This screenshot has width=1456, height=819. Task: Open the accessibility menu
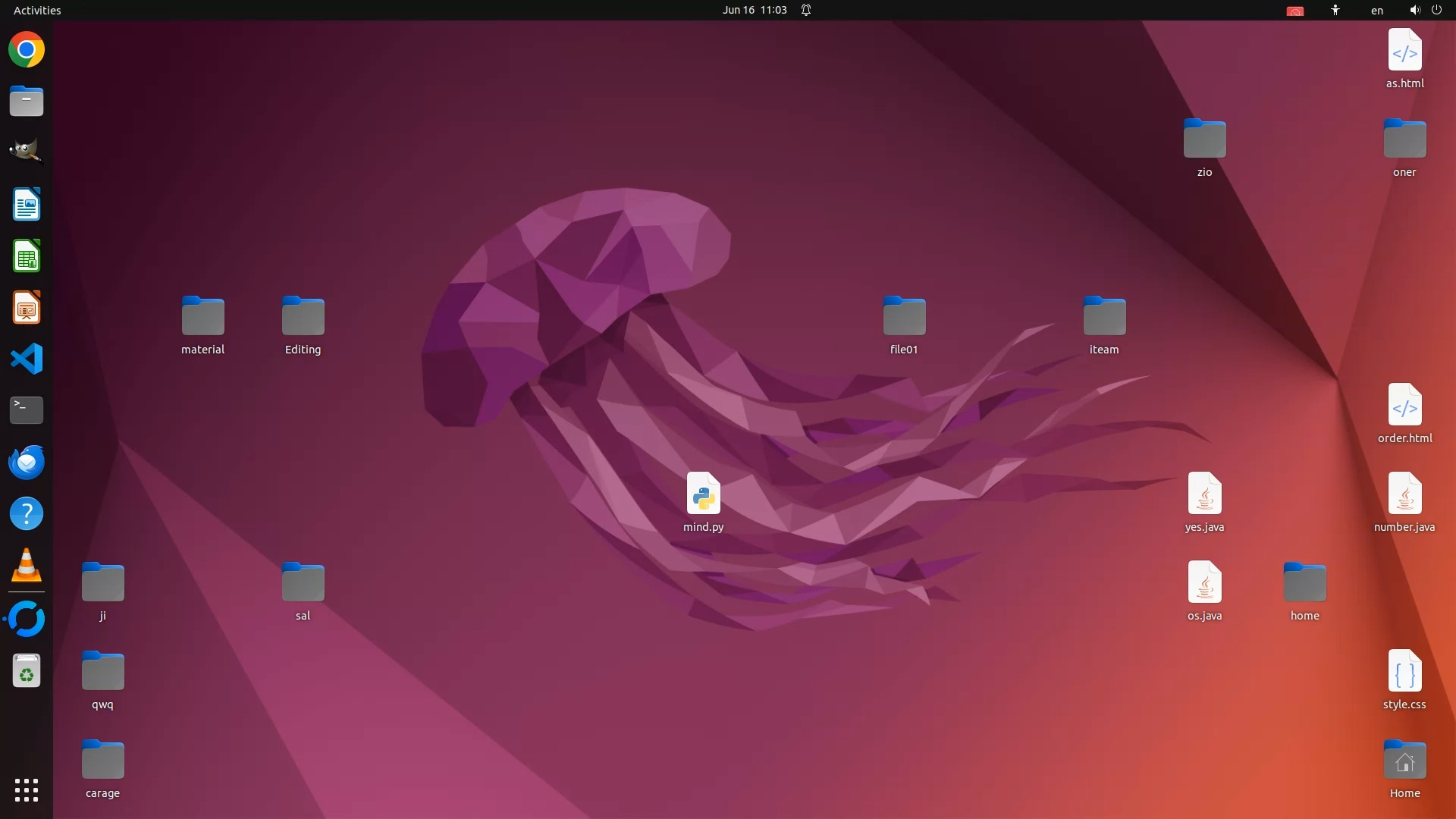1335,10
